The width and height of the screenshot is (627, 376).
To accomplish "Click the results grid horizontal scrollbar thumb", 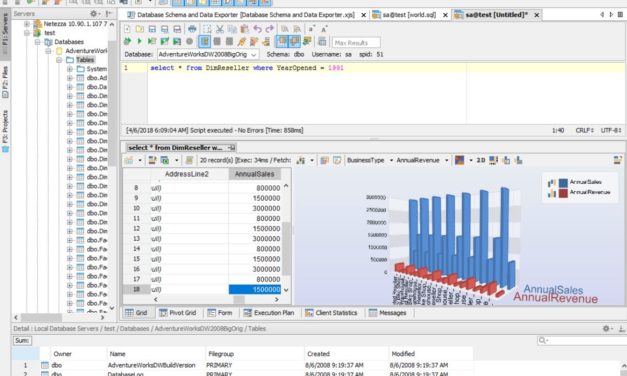I will point(239,299).
